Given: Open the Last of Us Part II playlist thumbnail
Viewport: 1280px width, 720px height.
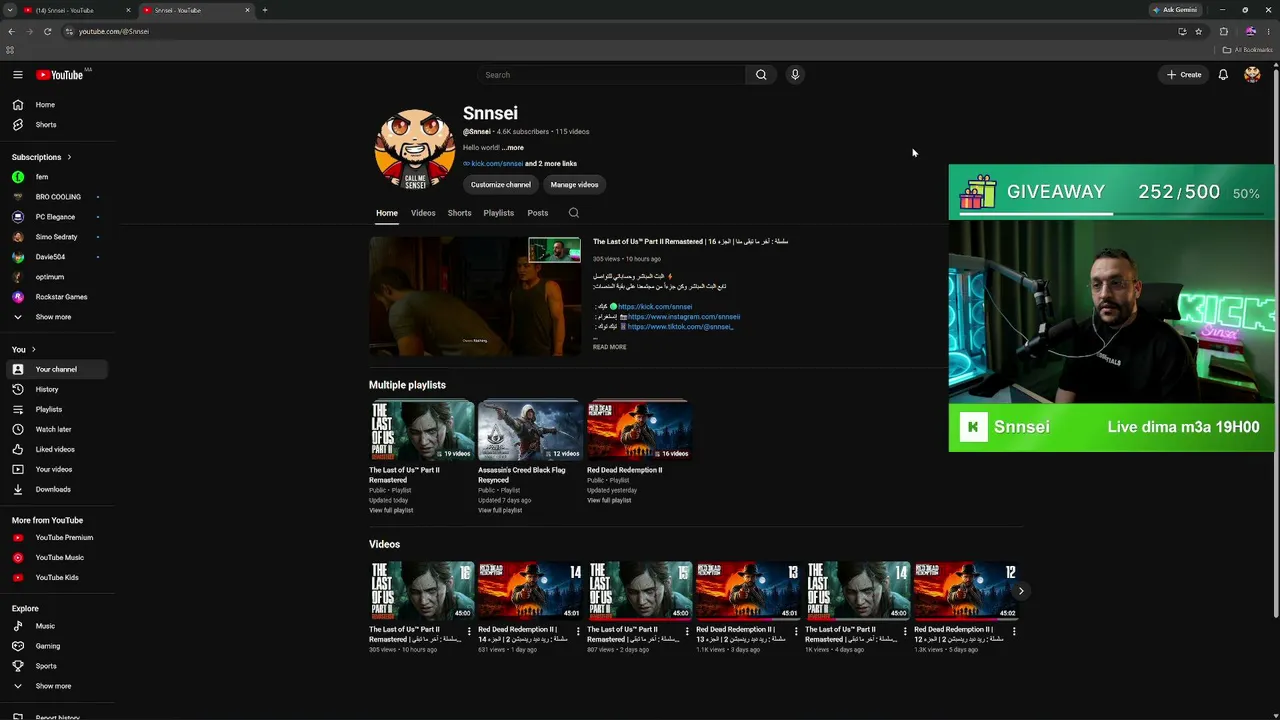Looking at the screenshot, I should pyautogui.click(x=421, y=430).
